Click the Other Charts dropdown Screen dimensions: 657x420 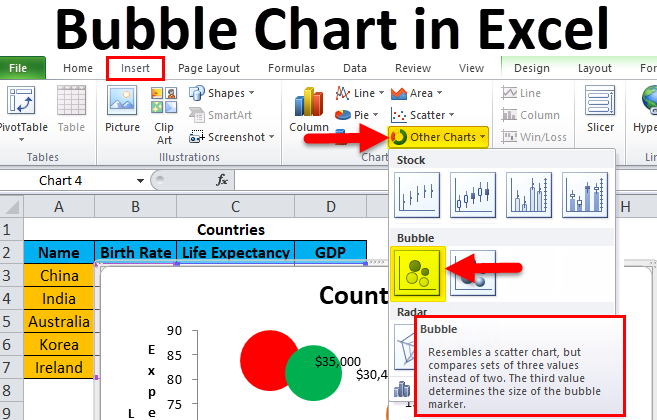pos(438,137)
